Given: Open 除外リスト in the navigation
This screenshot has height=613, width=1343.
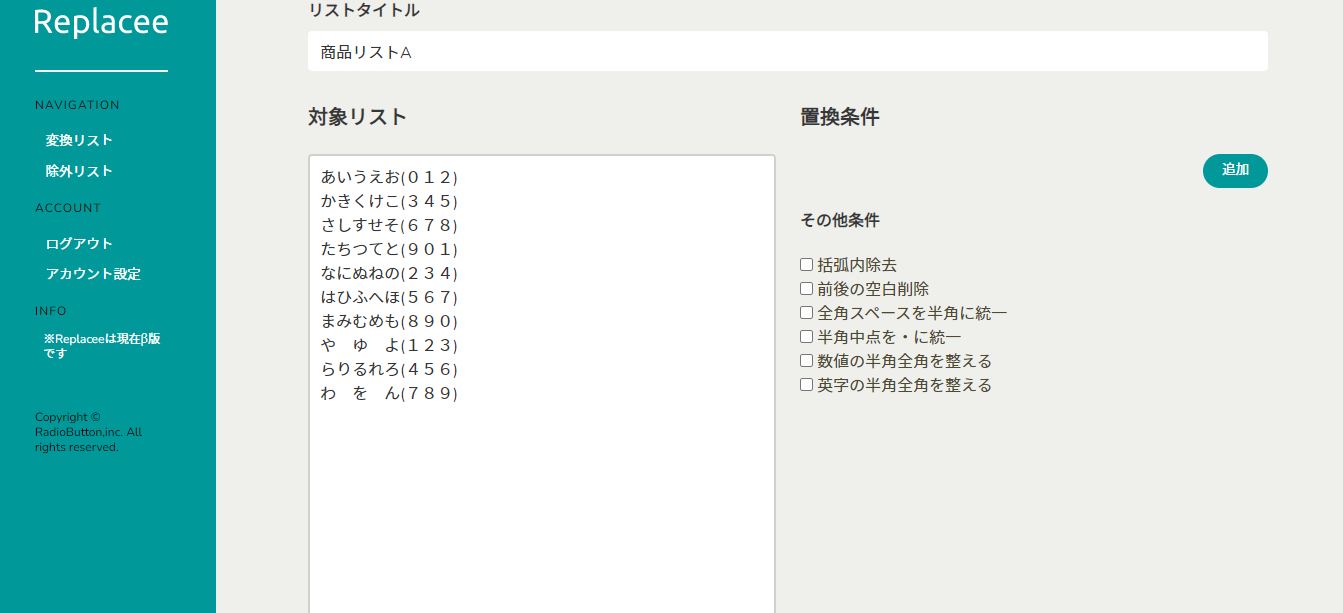Looking at the screenshot, I should 79,171.
